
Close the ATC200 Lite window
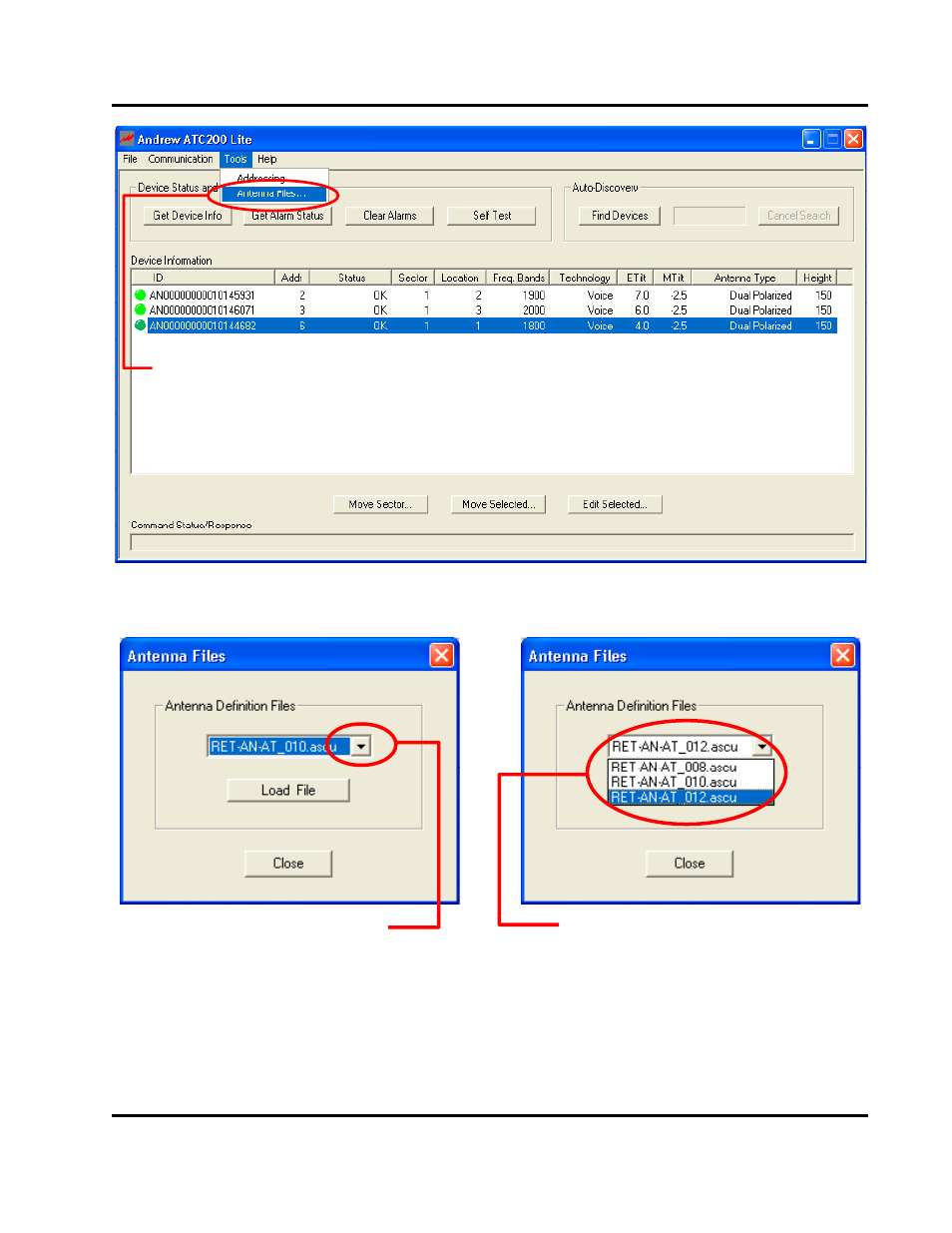pyautogui.click(x=853, y=139)
